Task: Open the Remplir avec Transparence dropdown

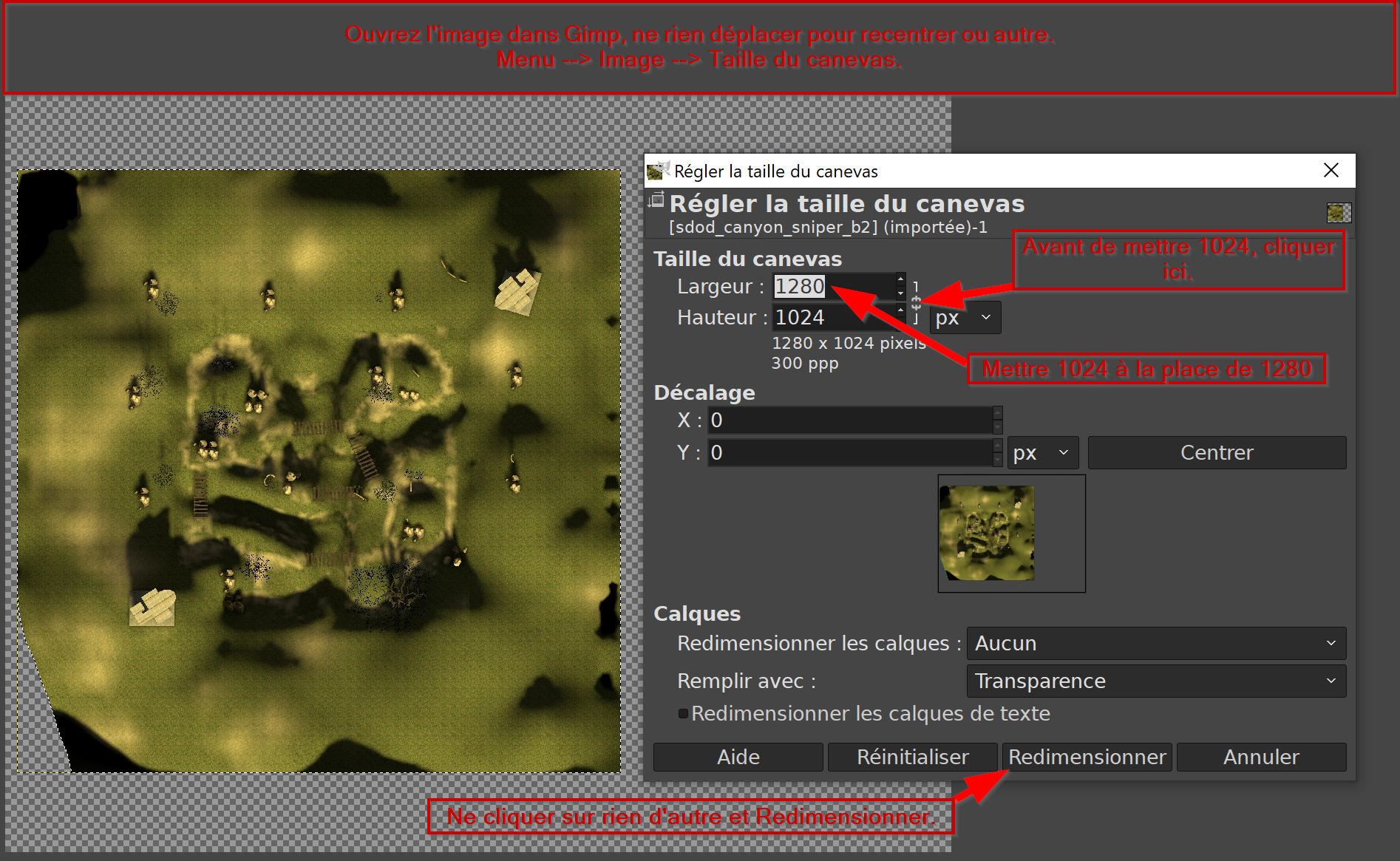Action: click(x=1155, y=681)
